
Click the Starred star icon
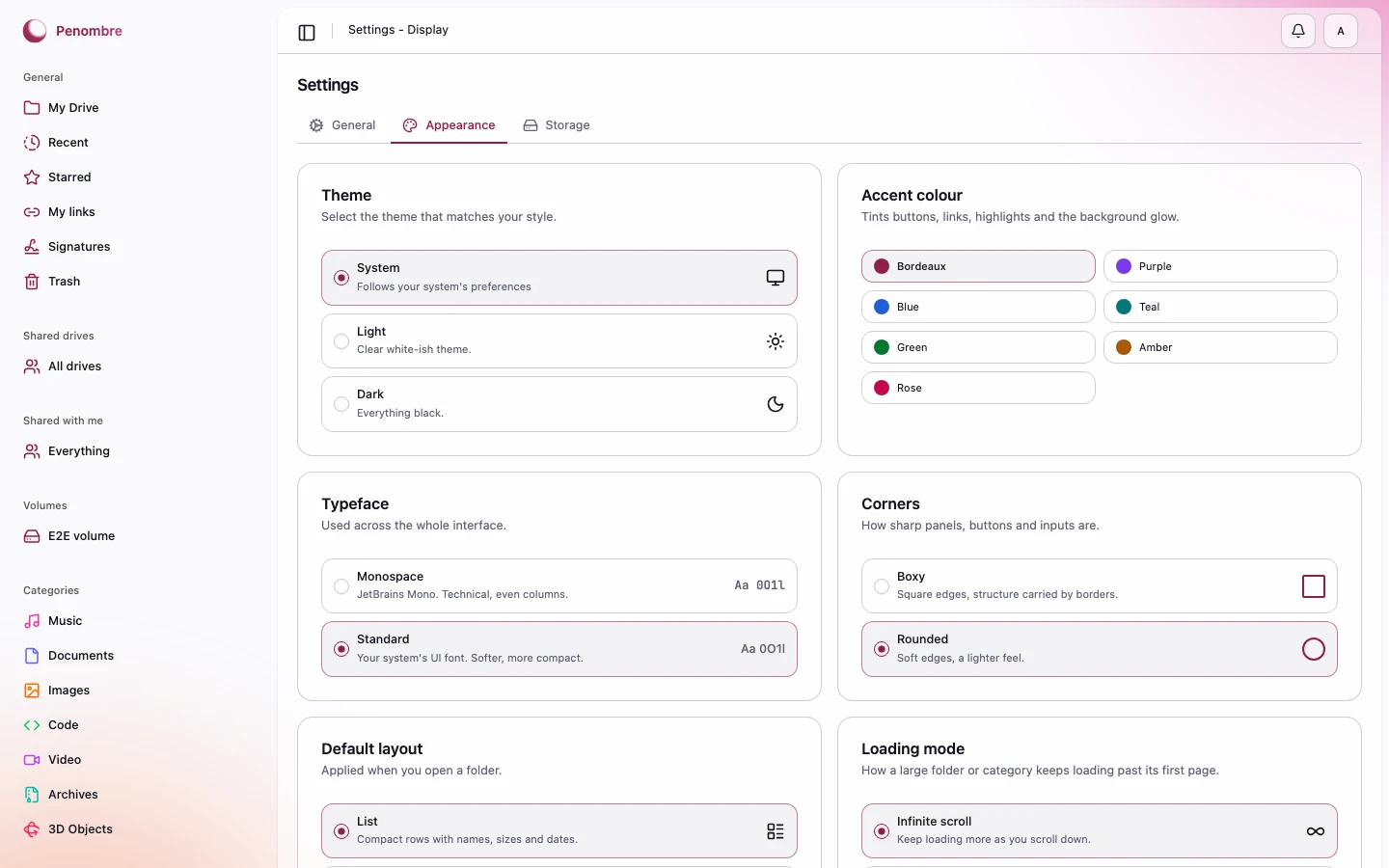(32, 177)
